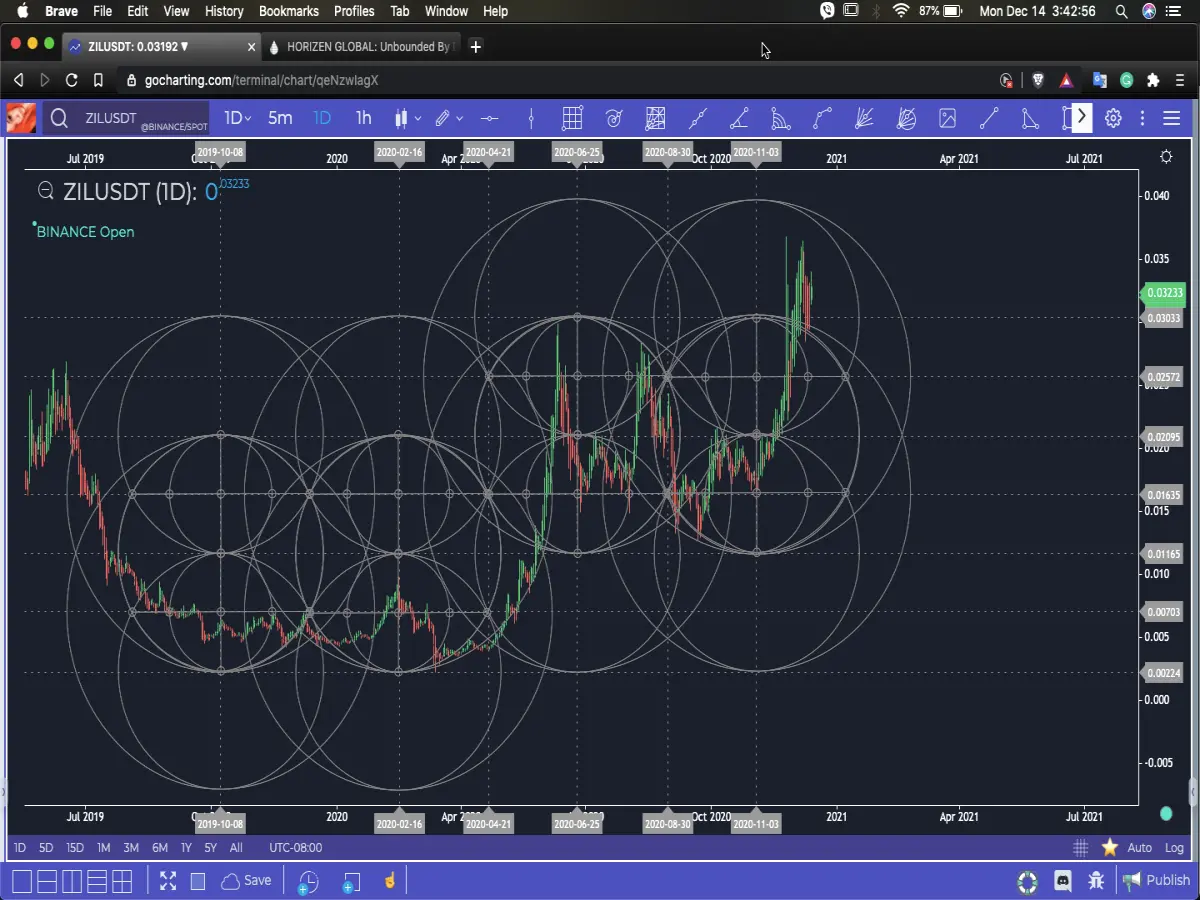This screenshot has width=1200, height=900.
Task: Select the spiral circle tool
Action: click(x=614, y=118)
